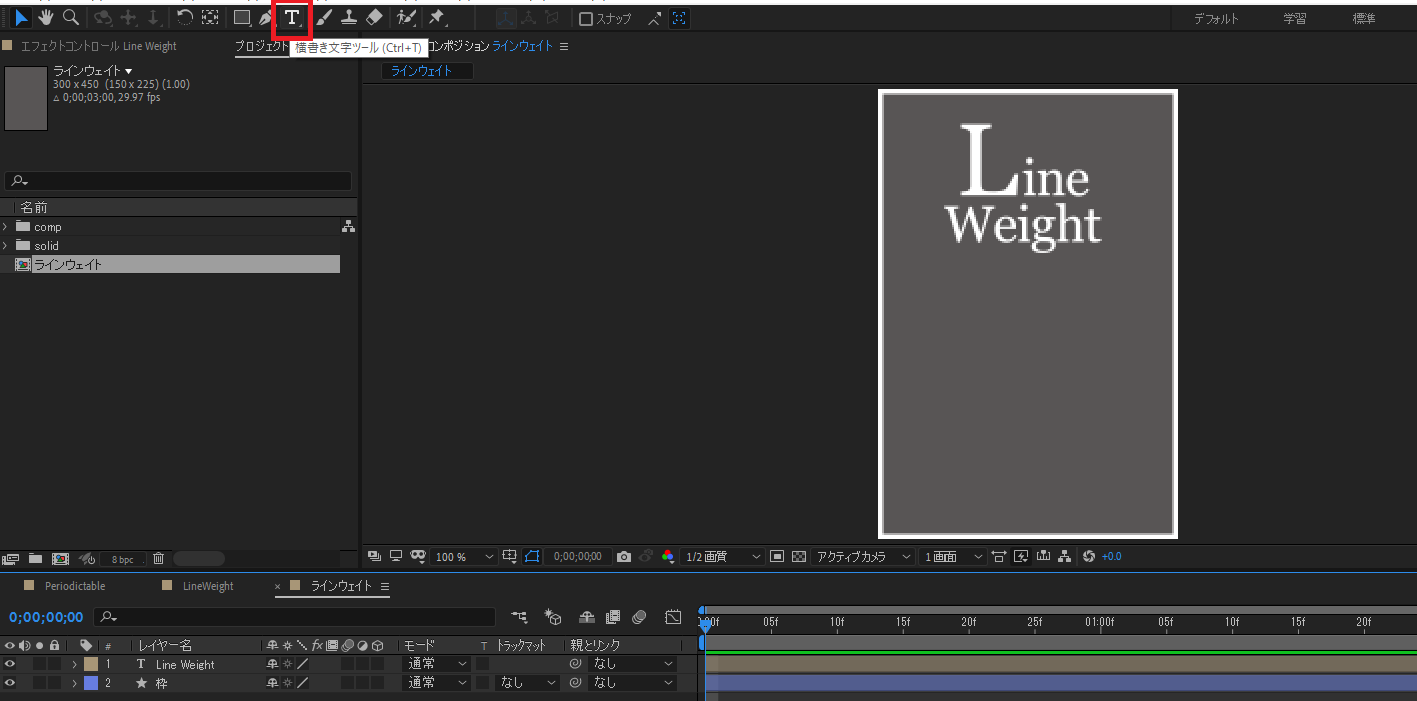The image size is (1417, 701).
Task: Select the Eraser tool
Action: click(374, 18)
